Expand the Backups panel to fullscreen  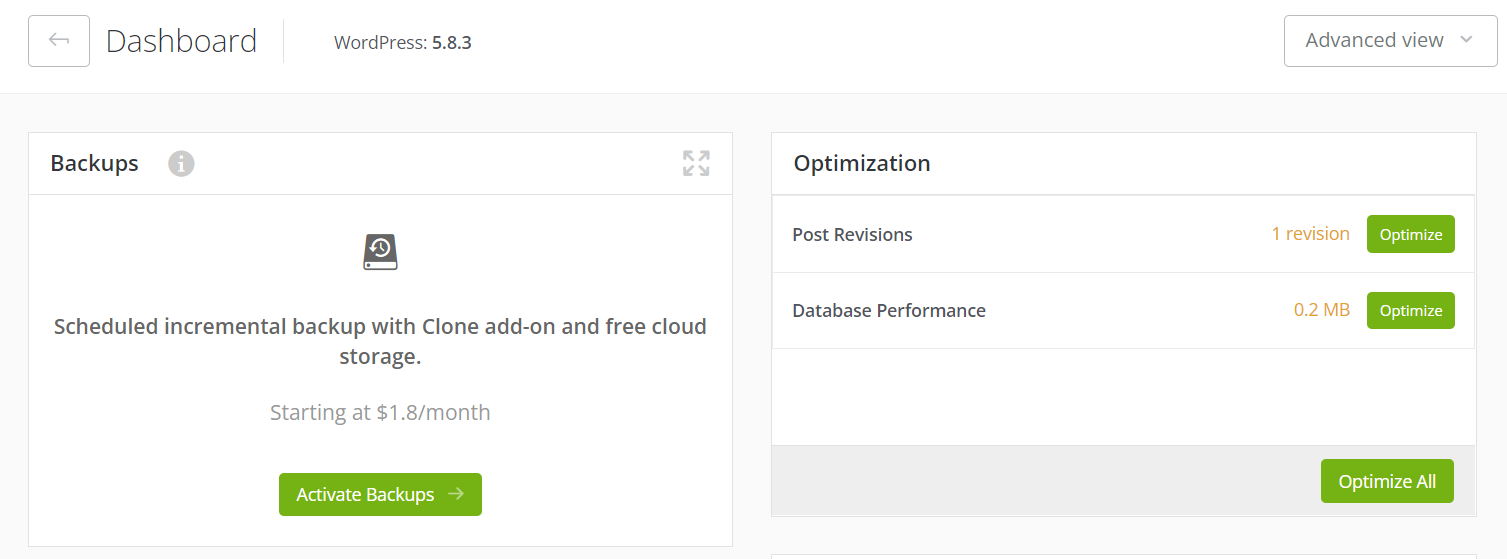696,163
